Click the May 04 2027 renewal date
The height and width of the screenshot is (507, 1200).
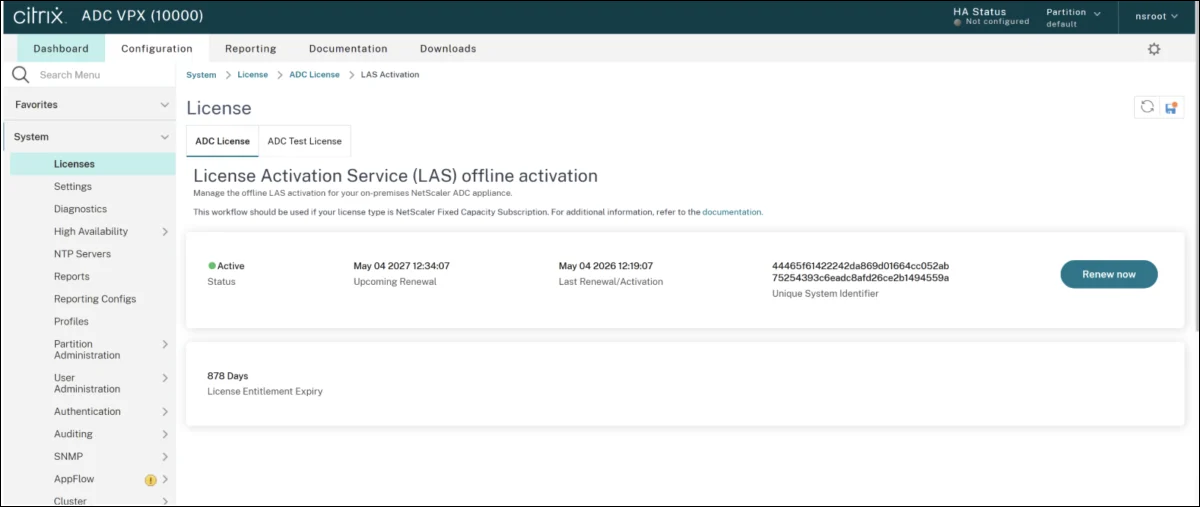[401, 266]
